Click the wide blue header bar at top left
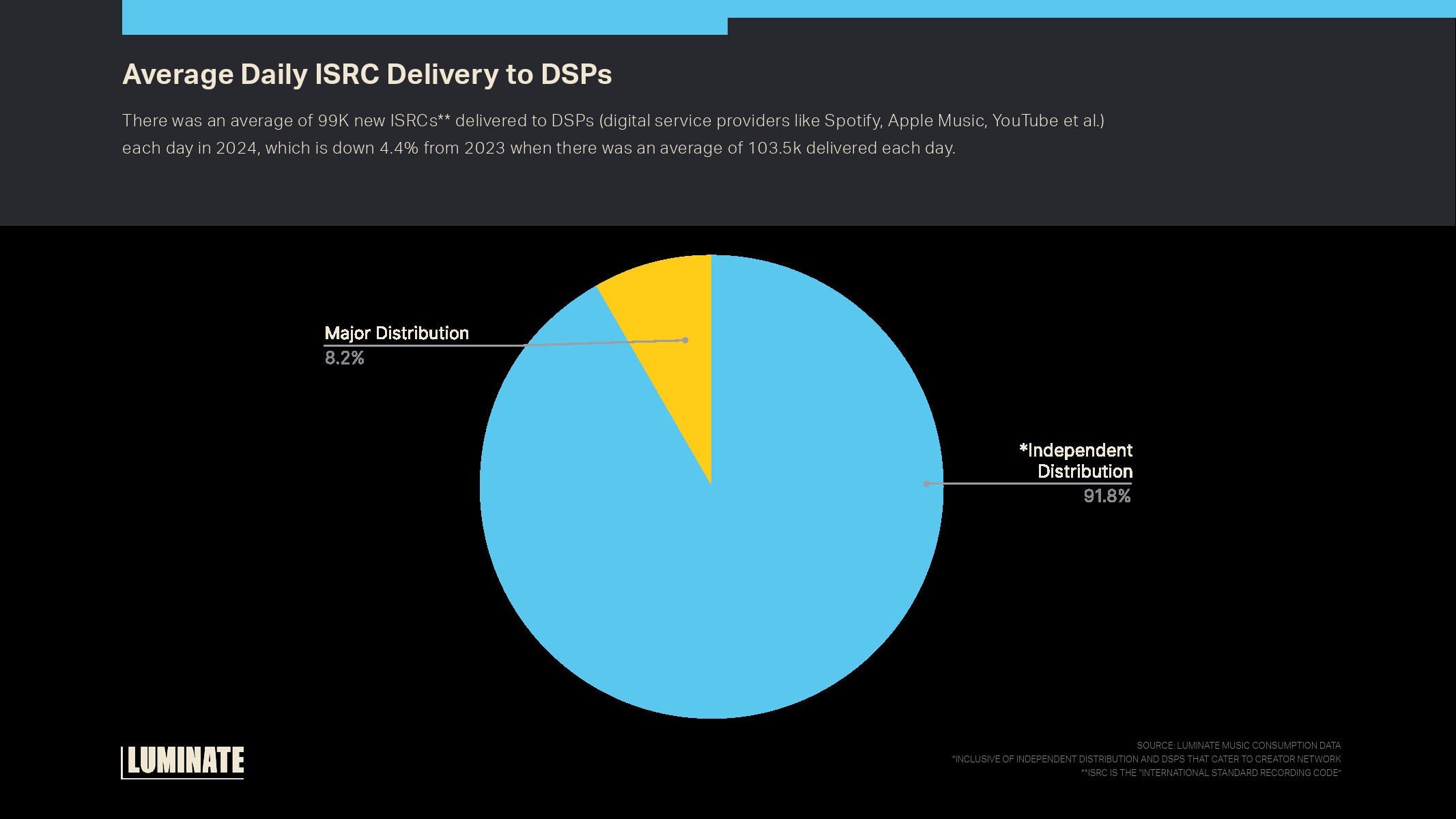The width and height of the screenshot is (1456, 819). pyautogui.click(x=423, y=17)
